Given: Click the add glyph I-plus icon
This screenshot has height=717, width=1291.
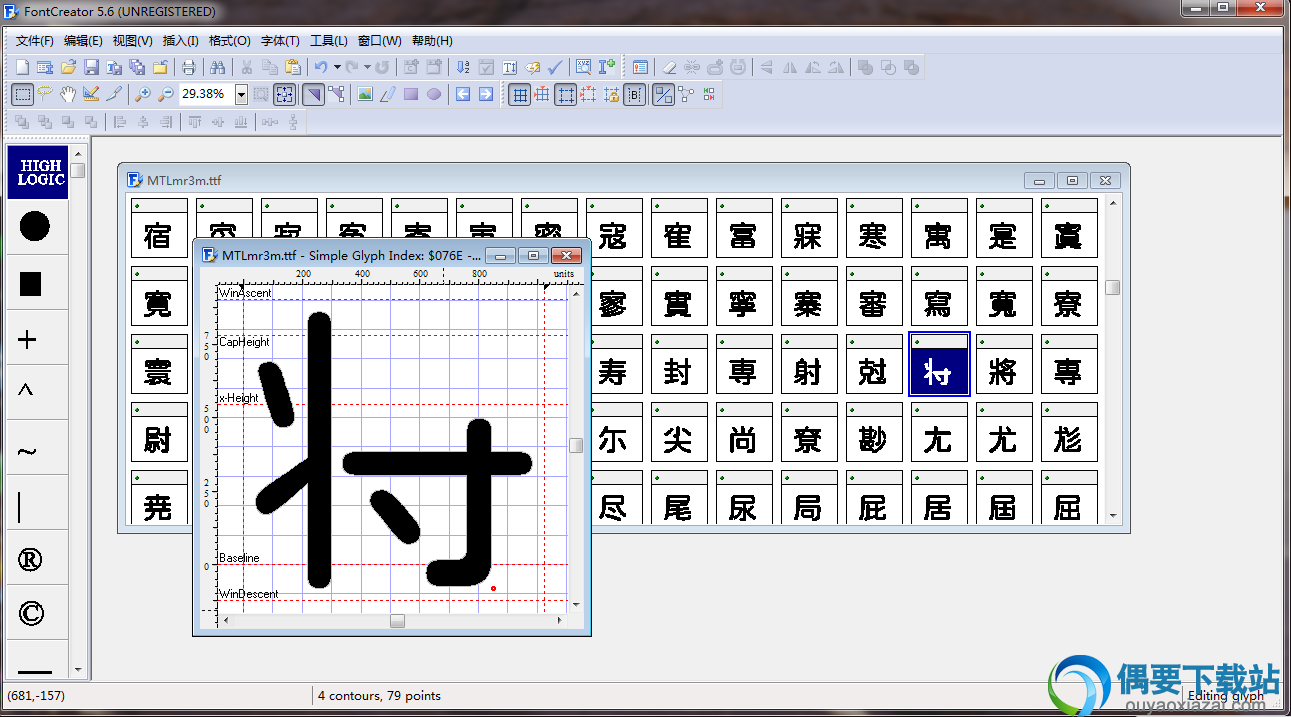Looking at the screenshot, I should pyautogui.click(x=607, y=67).
